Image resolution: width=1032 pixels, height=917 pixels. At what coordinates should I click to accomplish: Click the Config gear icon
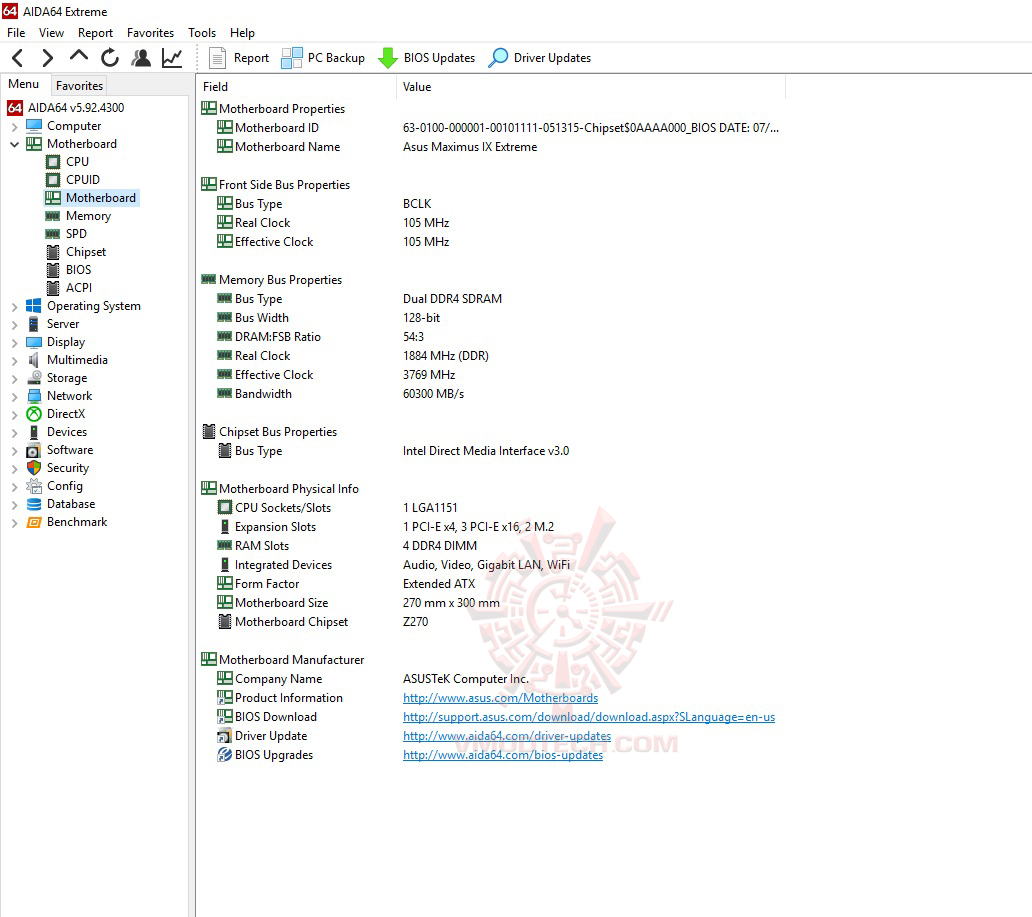coord(34,486)
